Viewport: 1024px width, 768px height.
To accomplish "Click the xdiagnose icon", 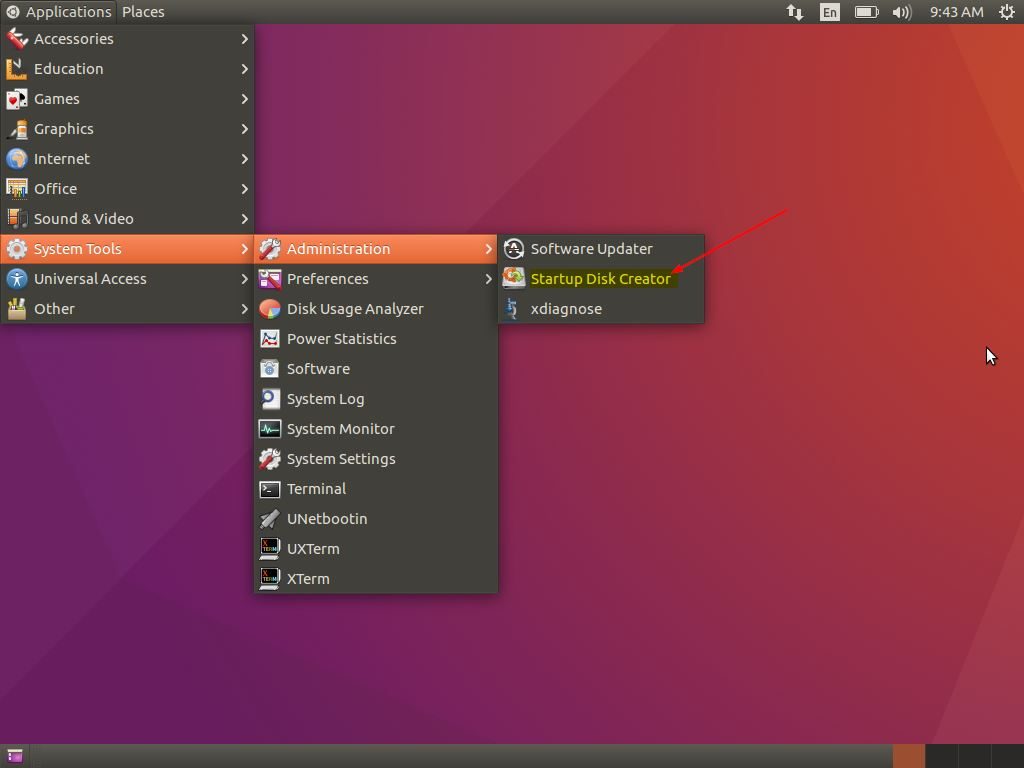I will [x=513, y=308].
